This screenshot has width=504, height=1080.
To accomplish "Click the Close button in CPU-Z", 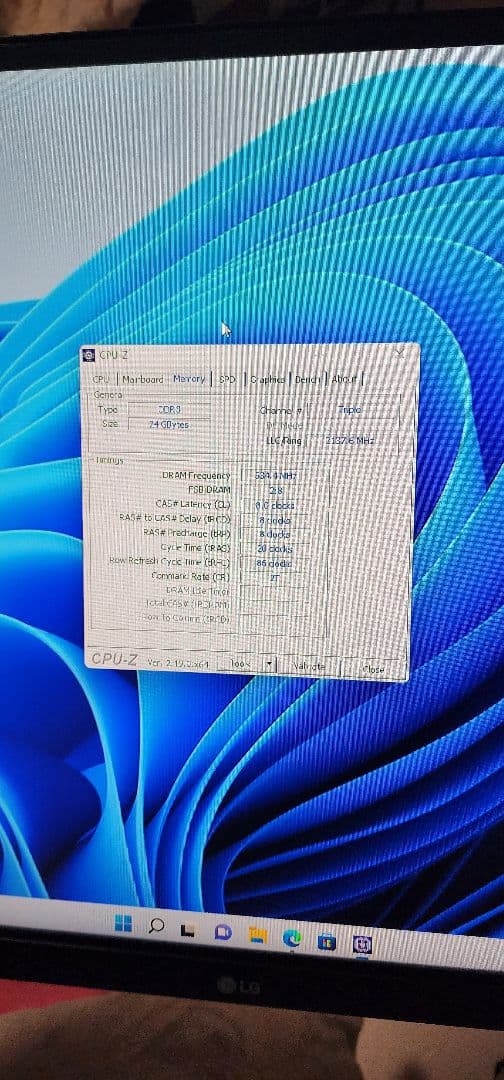I will 372,668.
